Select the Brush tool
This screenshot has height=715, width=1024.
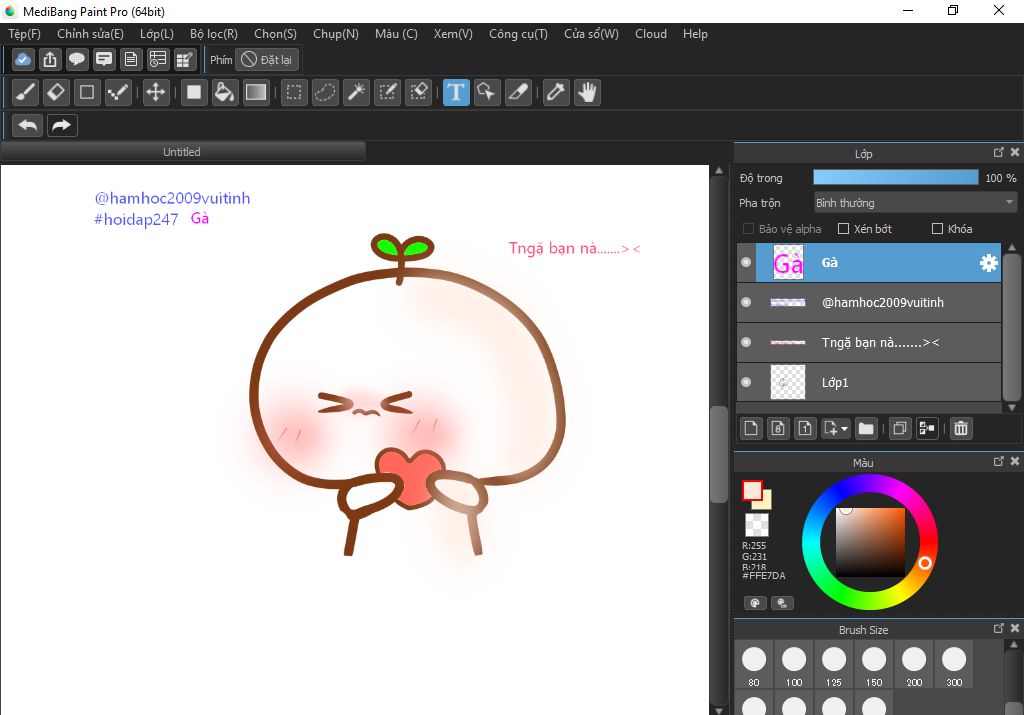point(25,92)
